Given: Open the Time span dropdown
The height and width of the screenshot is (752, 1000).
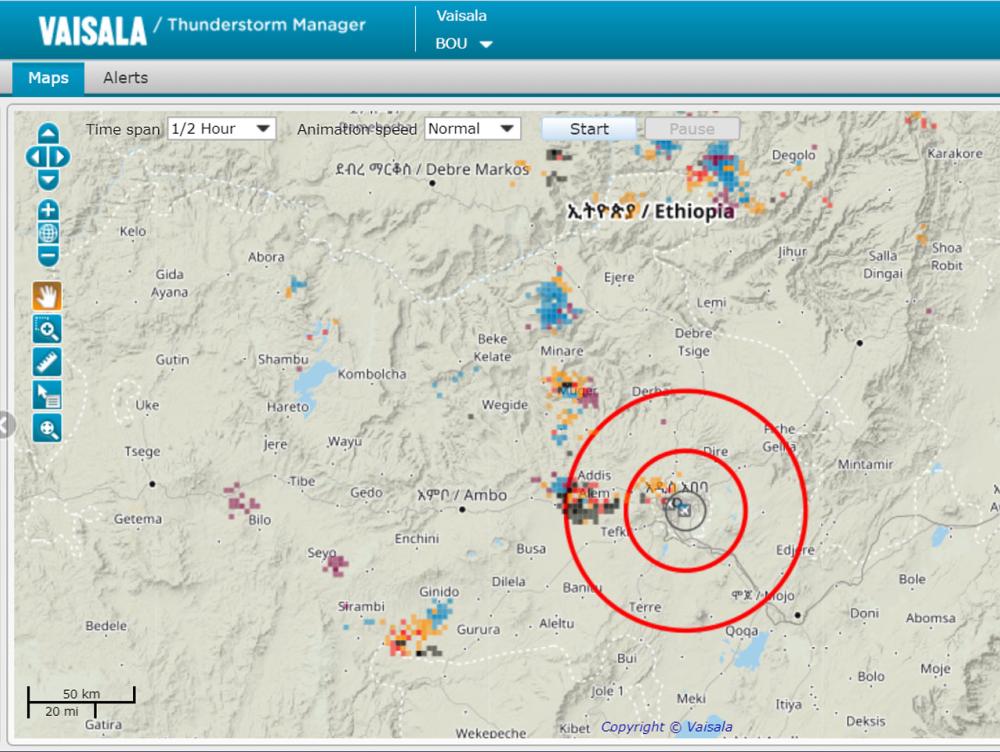Looking at the screenshot, I should point(221,129).
